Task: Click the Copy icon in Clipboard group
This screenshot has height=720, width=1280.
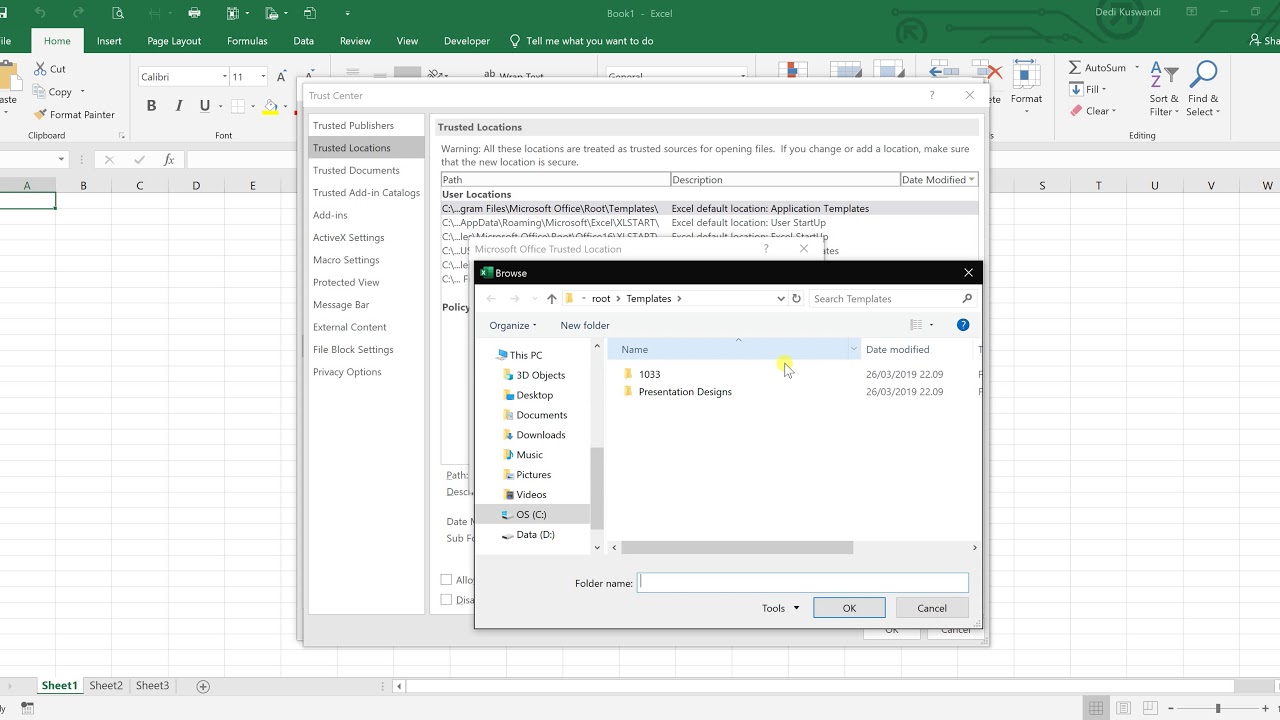Action: click(x=40, y=92)
